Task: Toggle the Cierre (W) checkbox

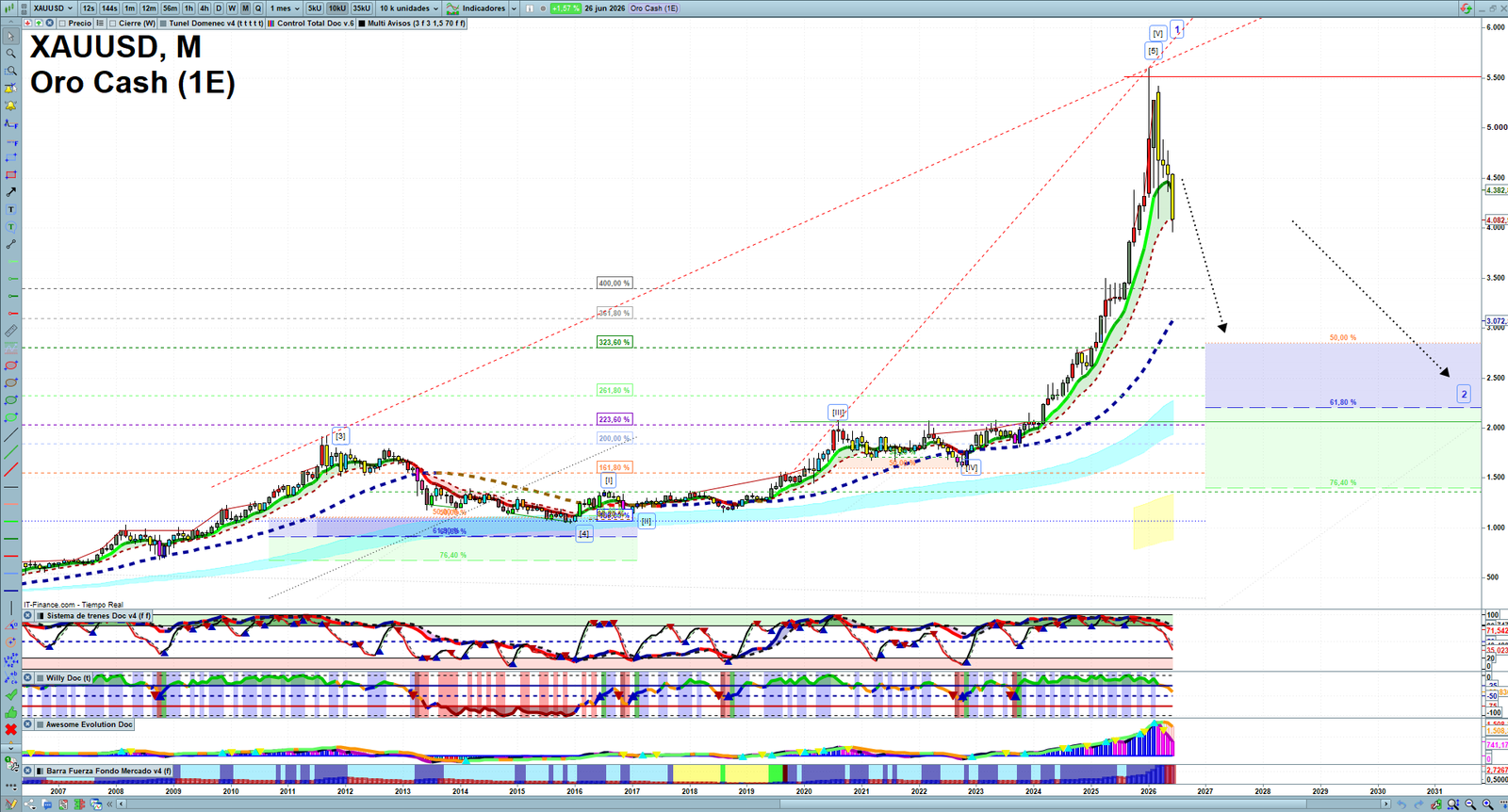Action: (x=112, y=24)
